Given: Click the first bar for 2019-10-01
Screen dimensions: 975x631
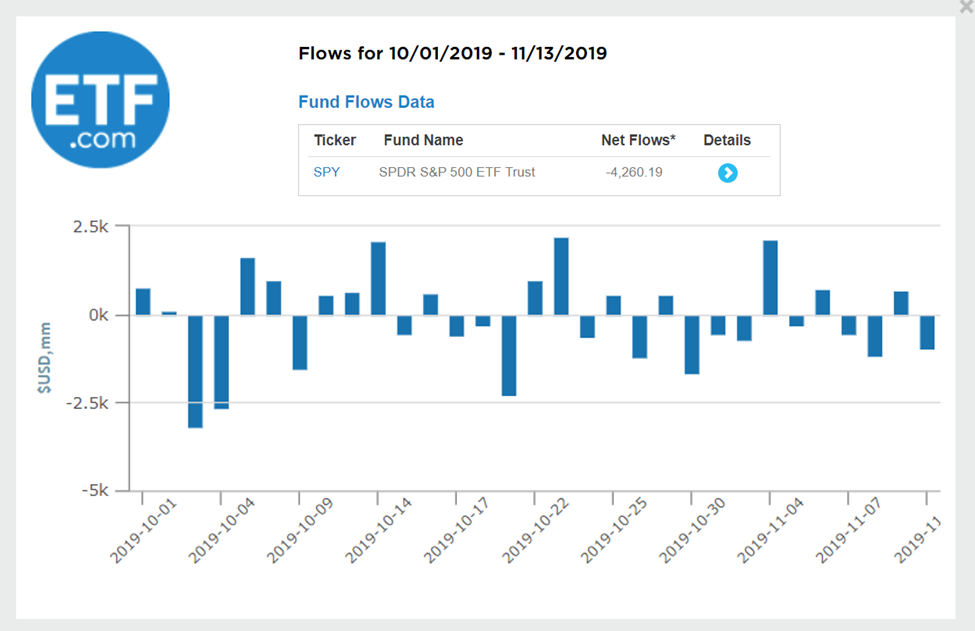Looking at the screenshot, I should pos(143,301).
